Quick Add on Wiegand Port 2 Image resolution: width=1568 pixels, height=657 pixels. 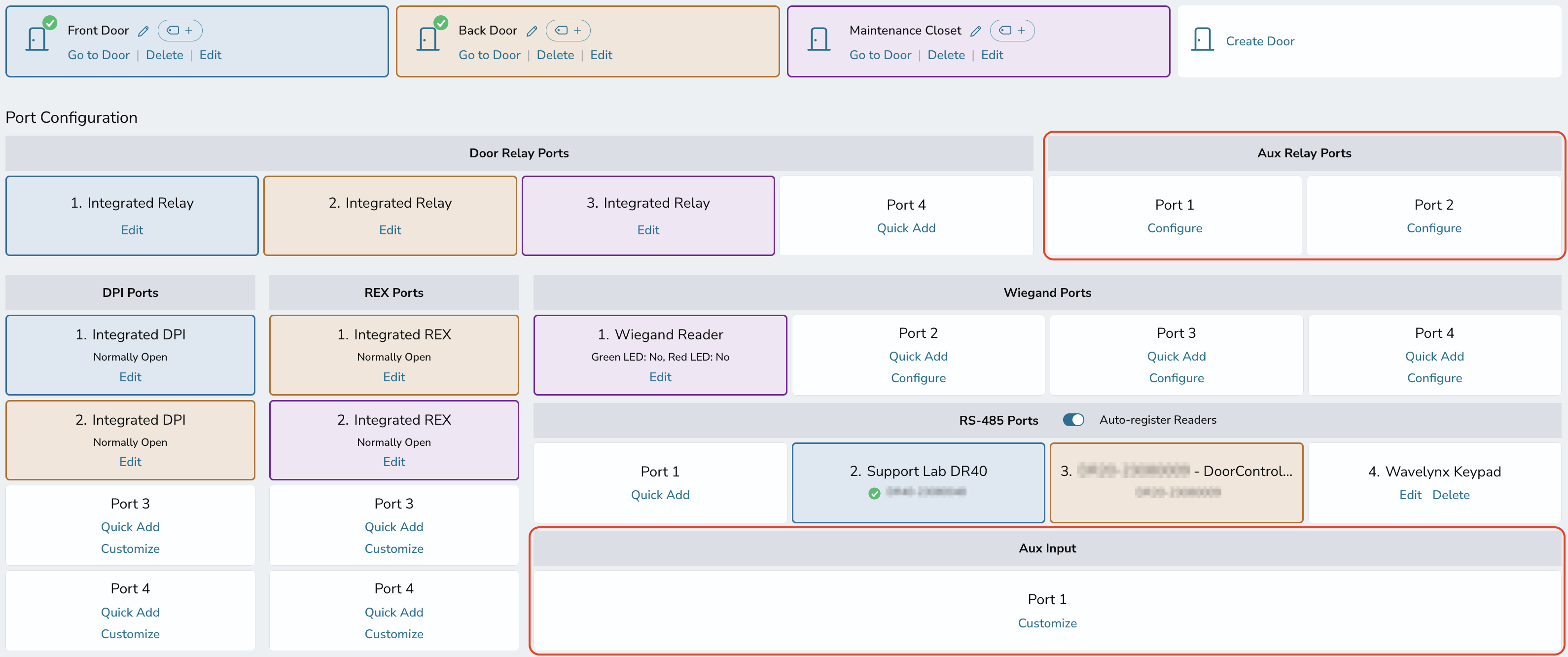(x=918, y=356)
